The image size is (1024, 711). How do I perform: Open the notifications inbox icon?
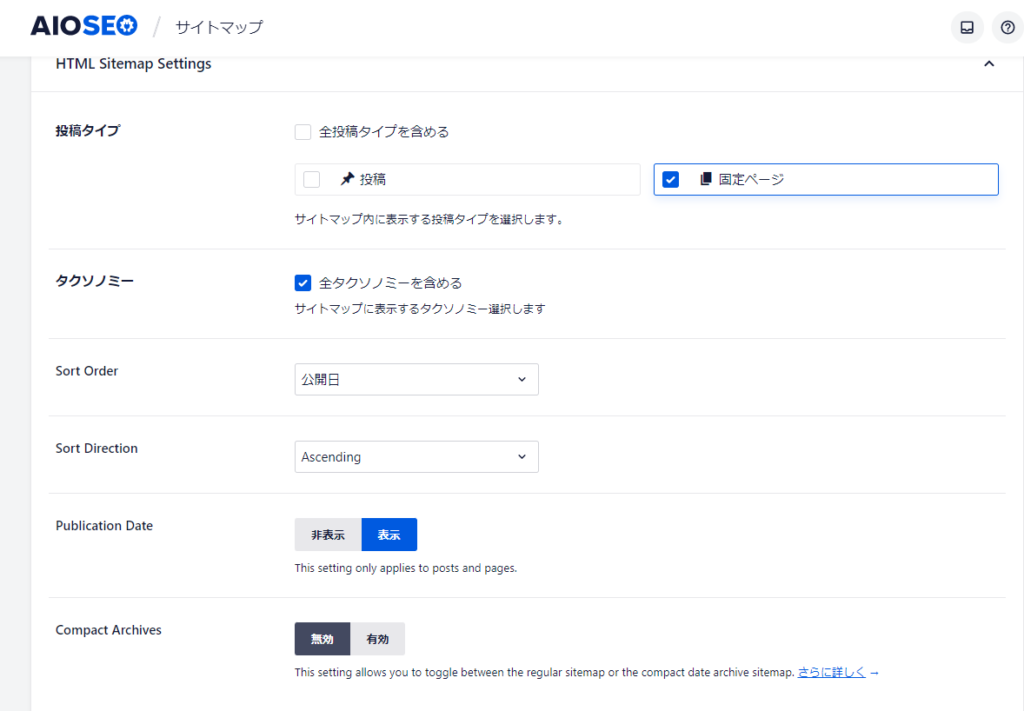tap(967, 28)
